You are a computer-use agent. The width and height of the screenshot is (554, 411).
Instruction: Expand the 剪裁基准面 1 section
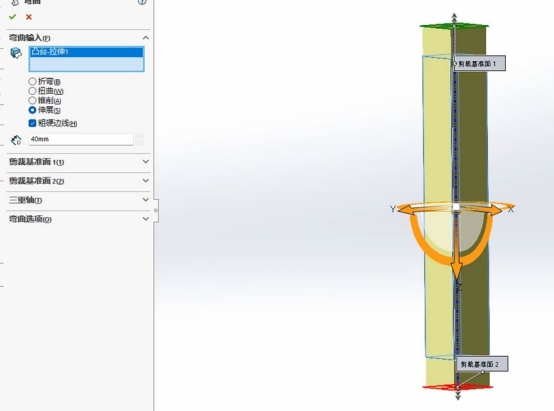coord(78,162)
